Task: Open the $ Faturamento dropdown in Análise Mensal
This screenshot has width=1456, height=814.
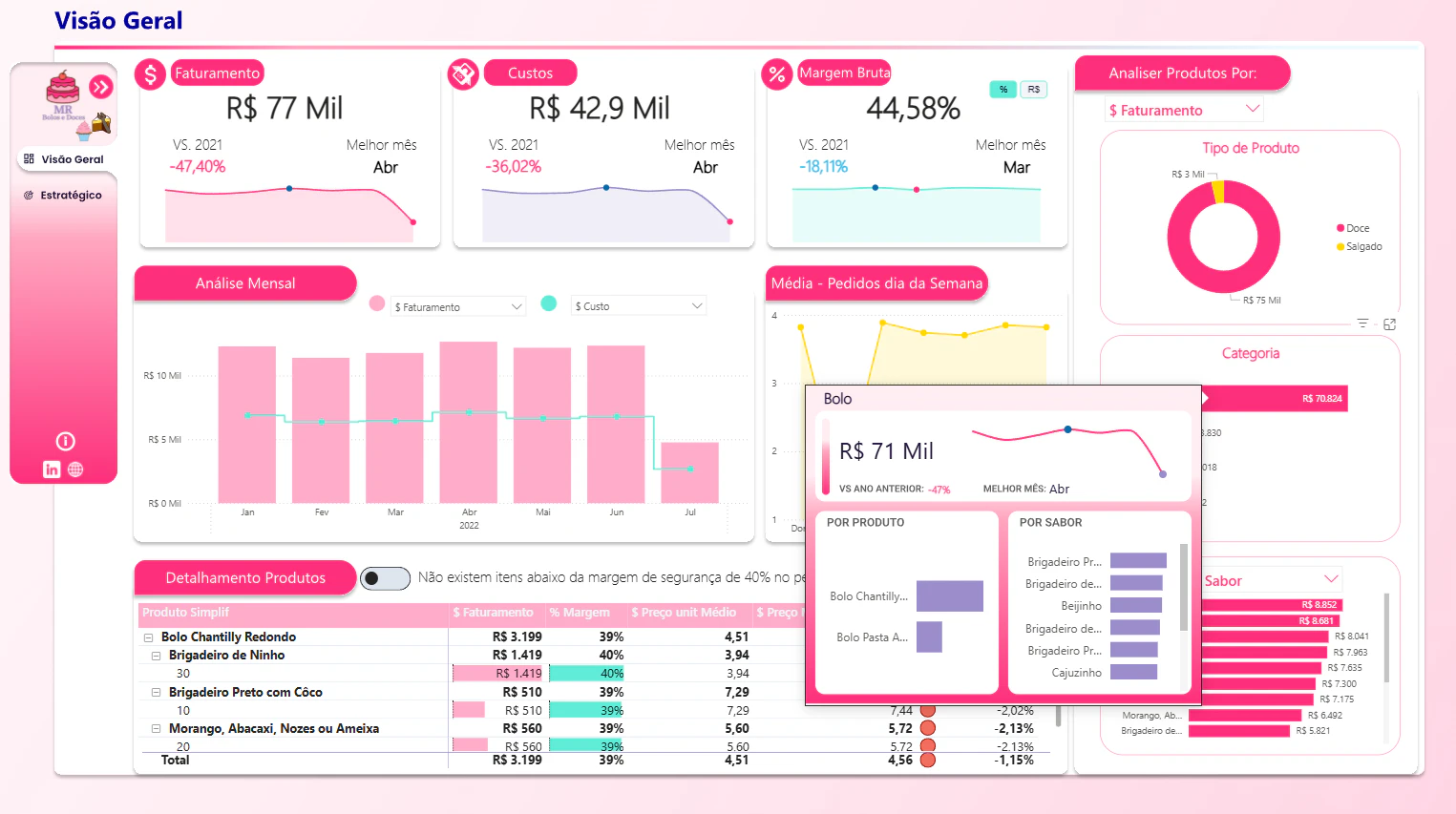Action: pos(458,307)
